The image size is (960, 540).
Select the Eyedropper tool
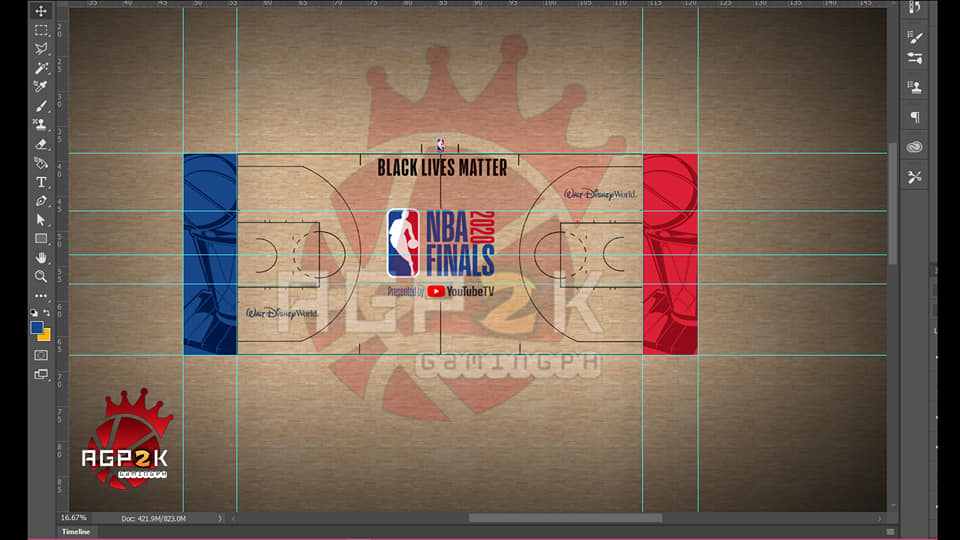pyautogui.click(x=41, y=87)
